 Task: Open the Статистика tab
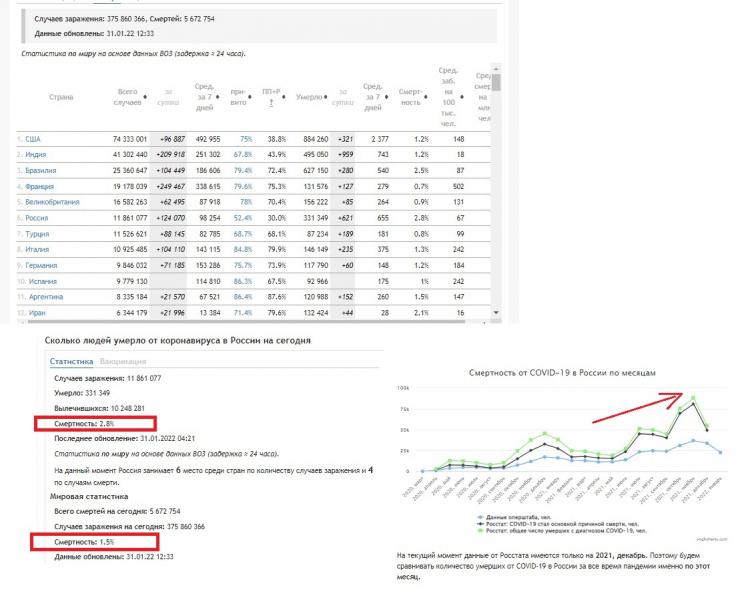pyautogui.click(x=71, y=361)
